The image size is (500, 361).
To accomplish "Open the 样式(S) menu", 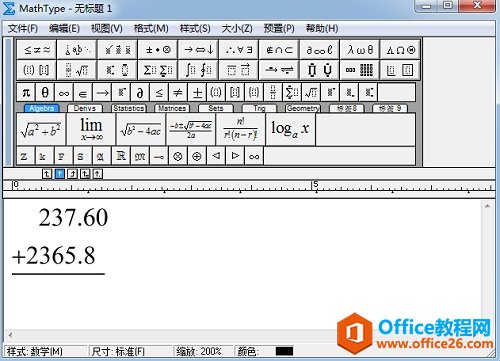I will click(195, 29).
